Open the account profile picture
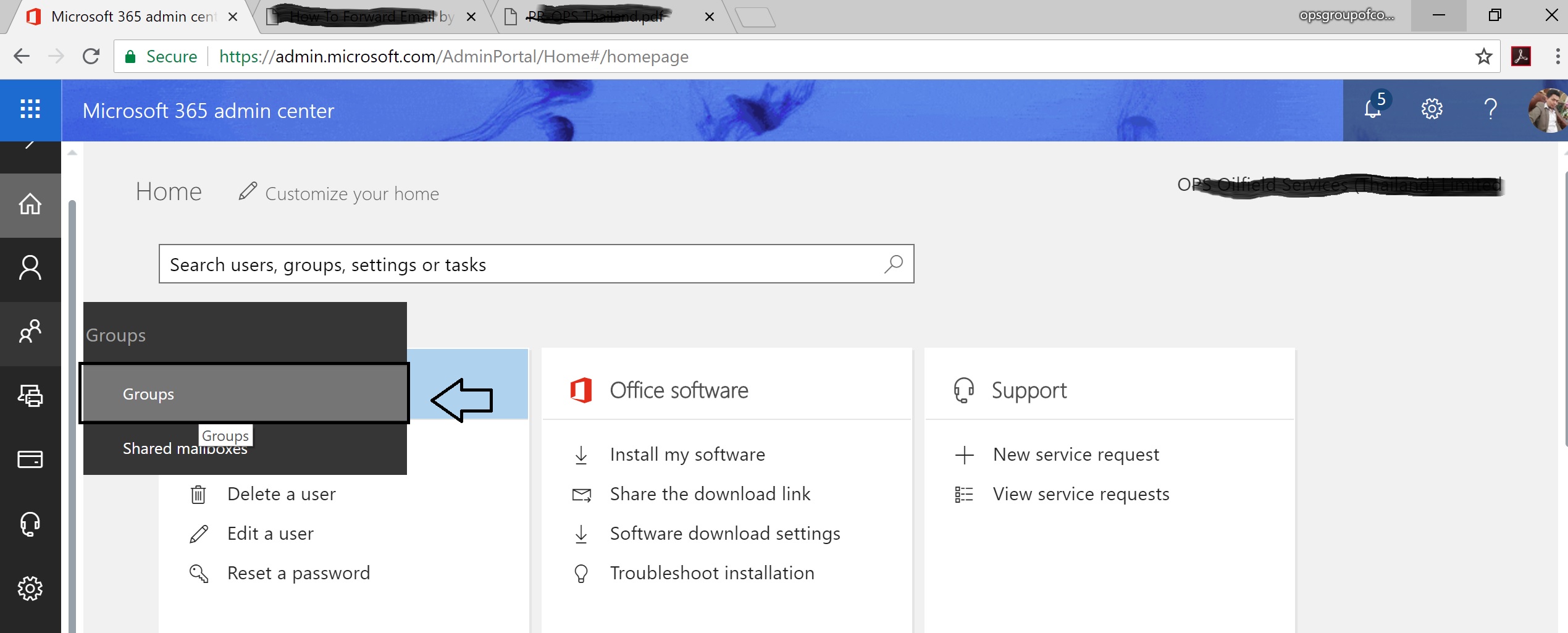 click(1548, 111)
